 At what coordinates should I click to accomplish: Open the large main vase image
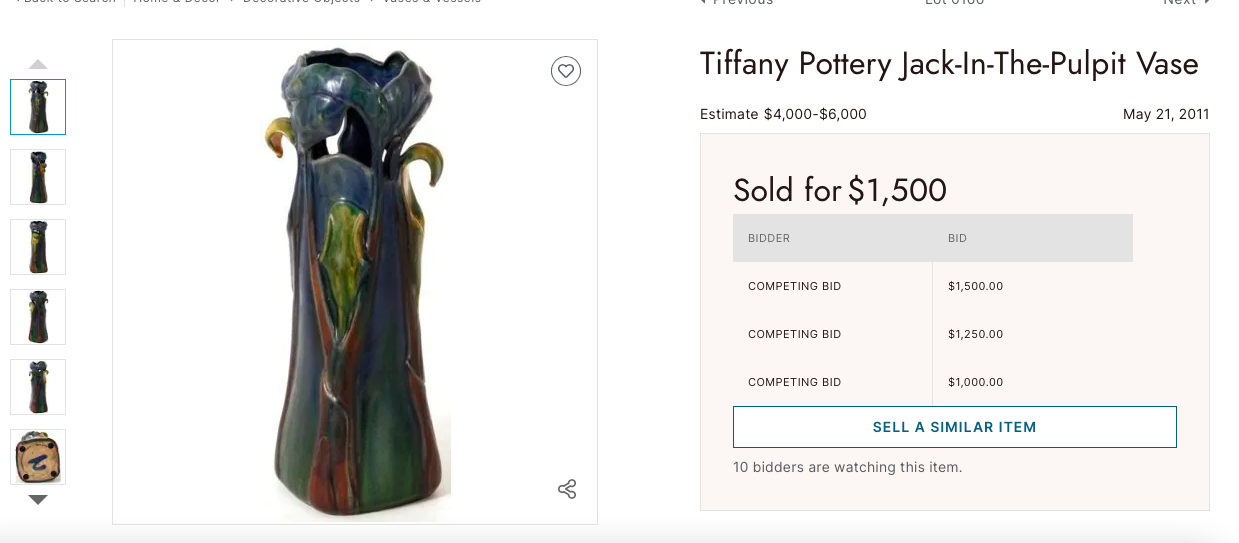(x=355, y=282)
